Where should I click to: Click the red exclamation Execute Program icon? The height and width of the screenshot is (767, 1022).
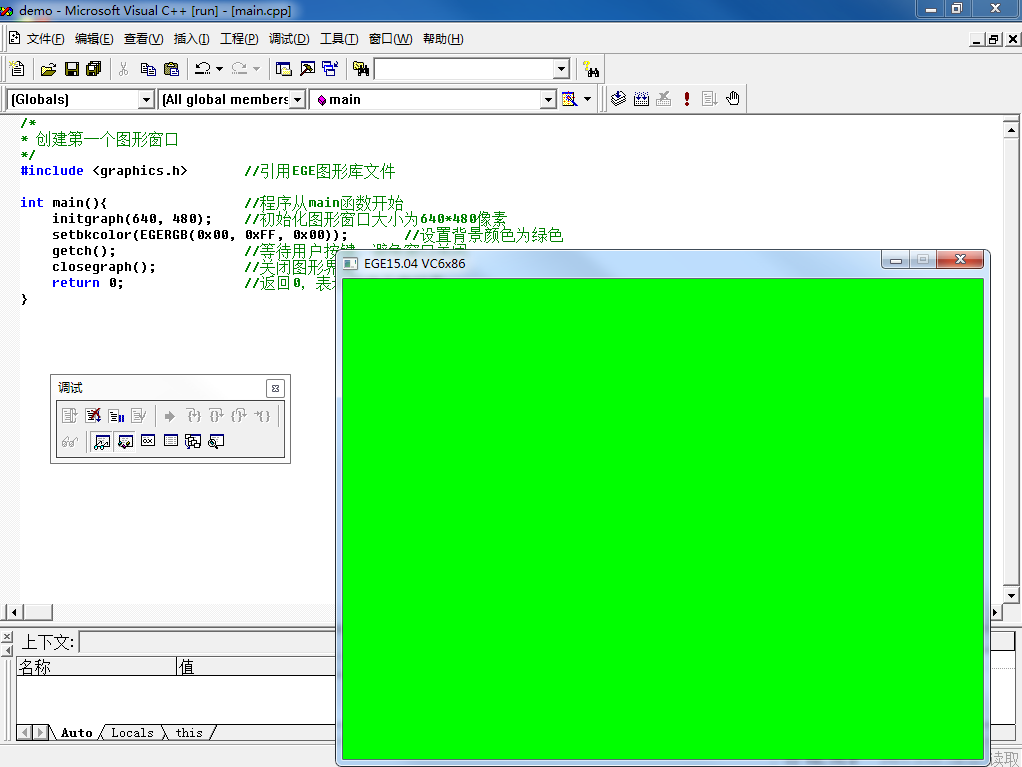point(687,99)
